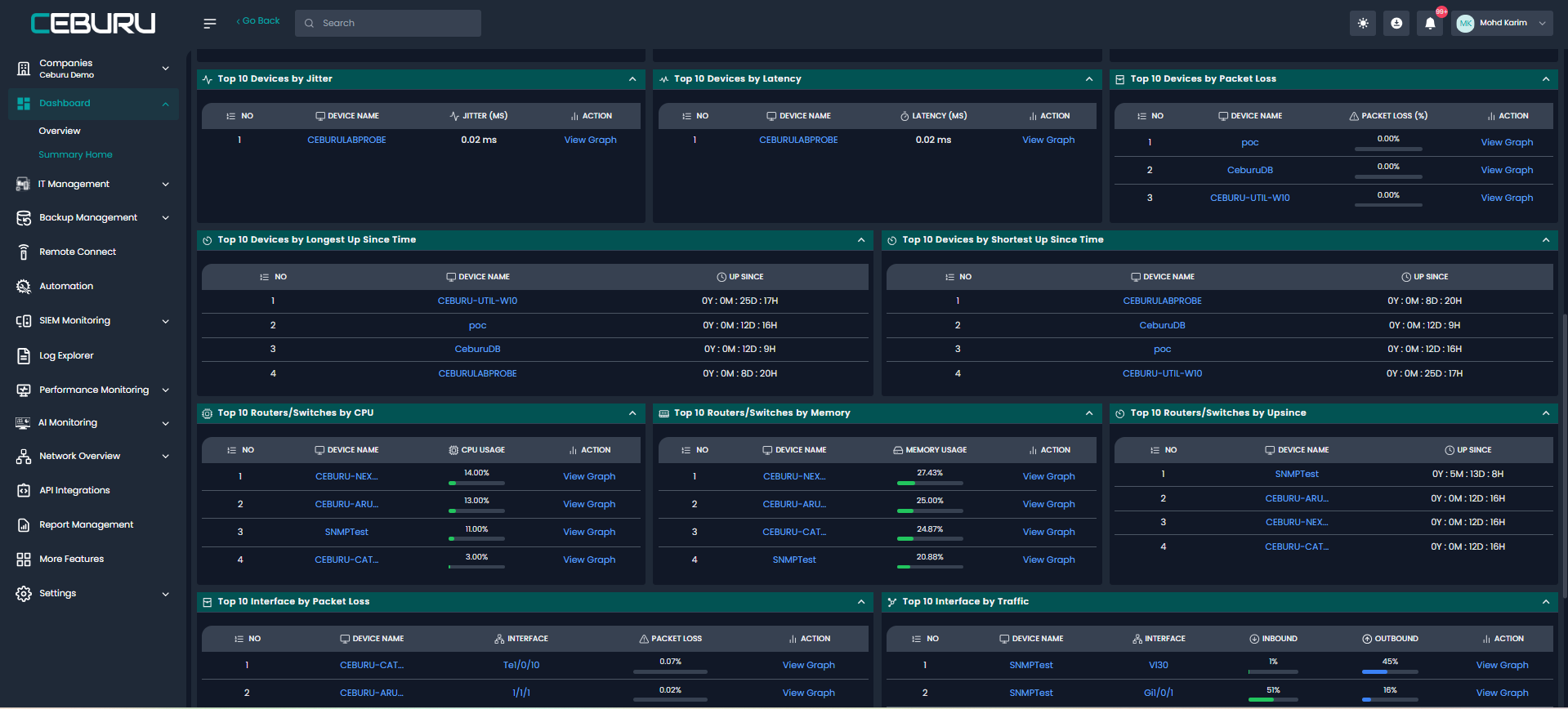Expand the Companies chevron
The image size is (1568, 709).
click(x=166, y=69)
